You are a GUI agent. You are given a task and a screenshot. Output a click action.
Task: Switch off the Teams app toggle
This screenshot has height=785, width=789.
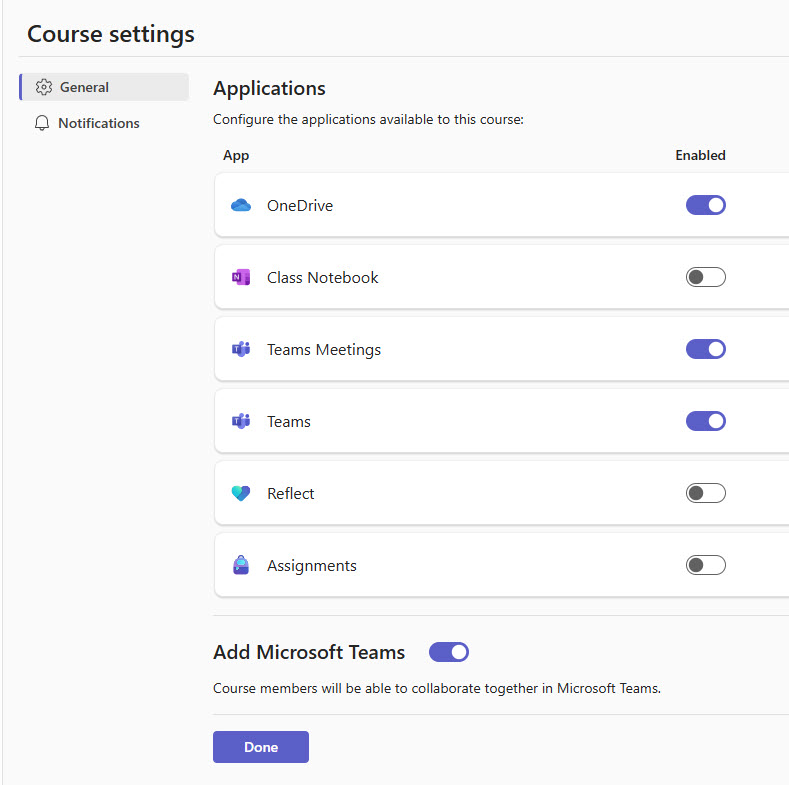tap(705, 421)
